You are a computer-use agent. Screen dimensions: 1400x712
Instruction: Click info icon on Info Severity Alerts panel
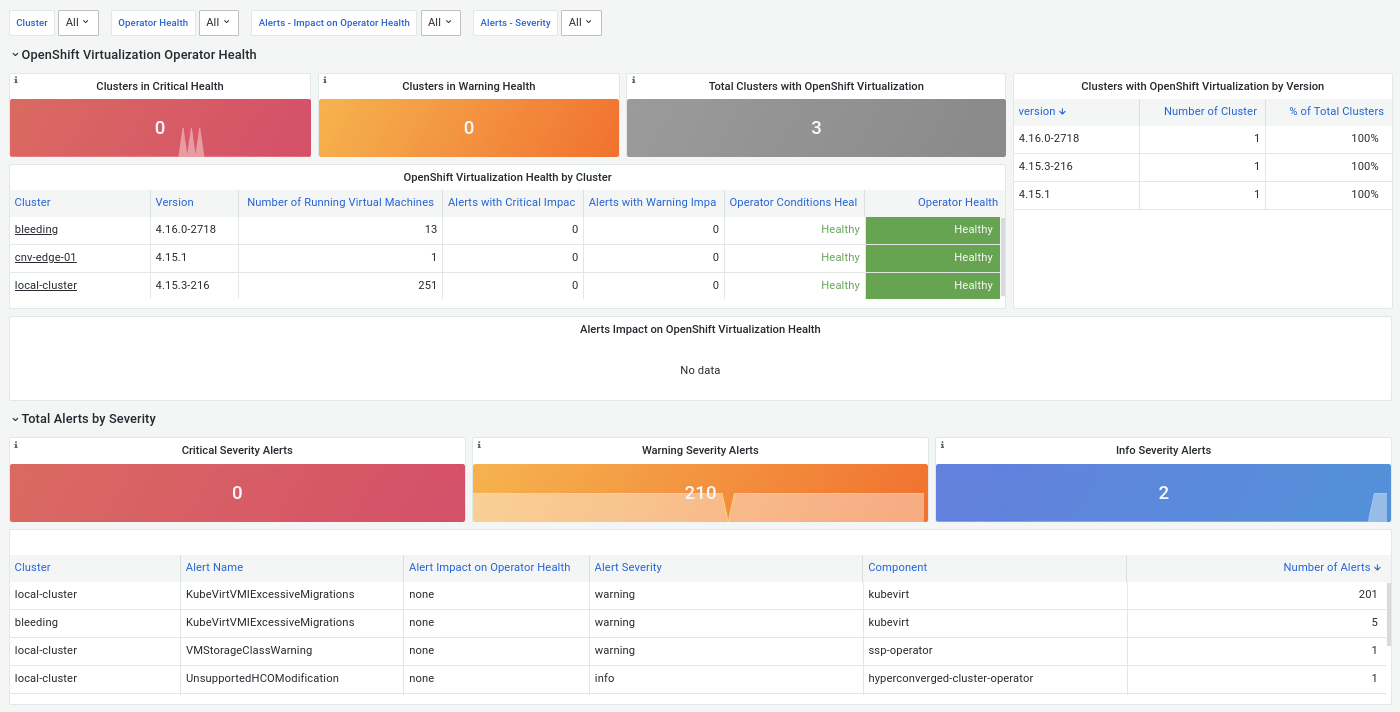(942, 444)
